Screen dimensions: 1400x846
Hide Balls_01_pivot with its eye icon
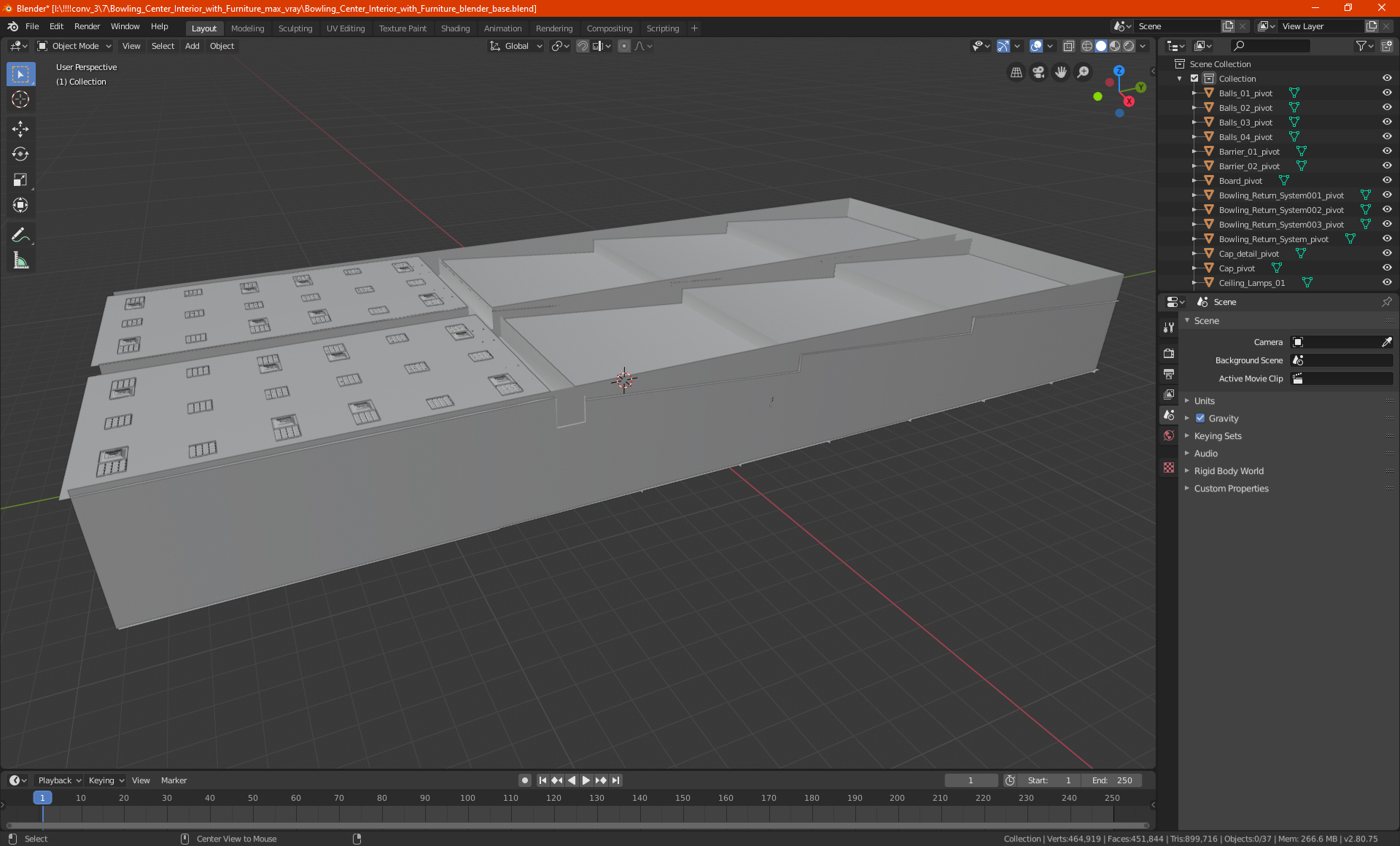1387,93
